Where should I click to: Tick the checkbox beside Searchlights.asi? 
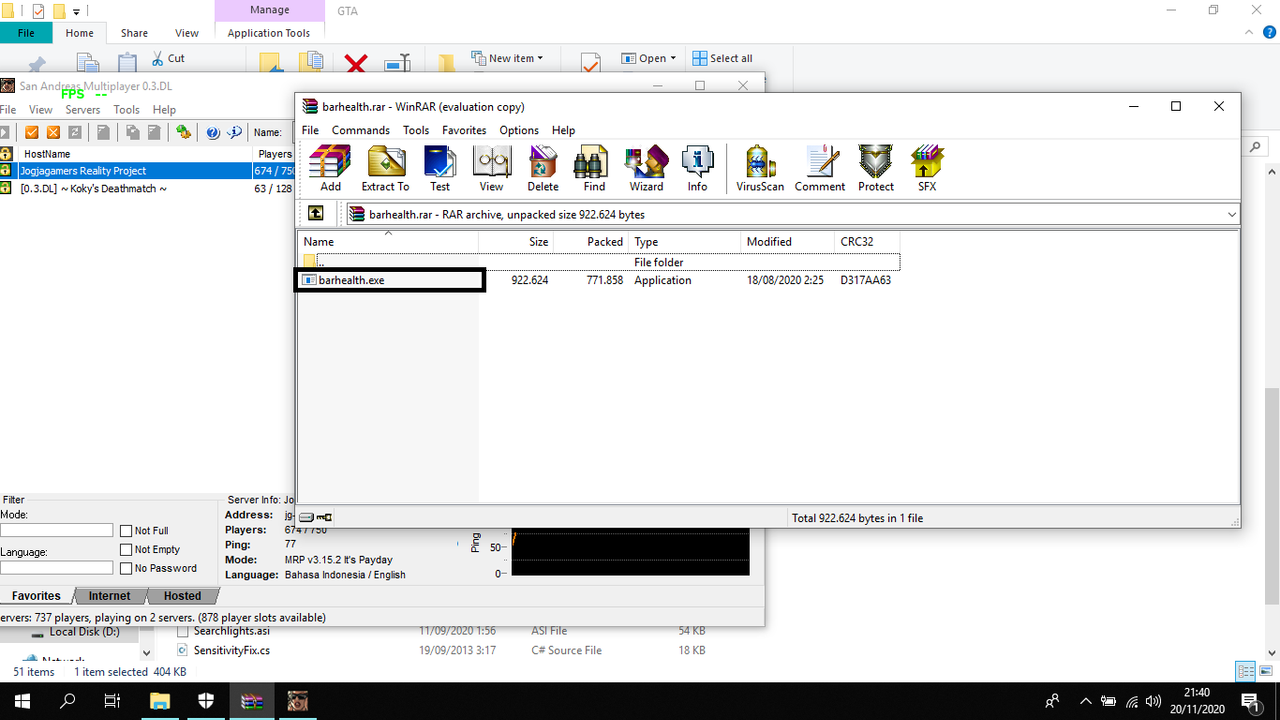pyautogui.click(x=183, y=632)
